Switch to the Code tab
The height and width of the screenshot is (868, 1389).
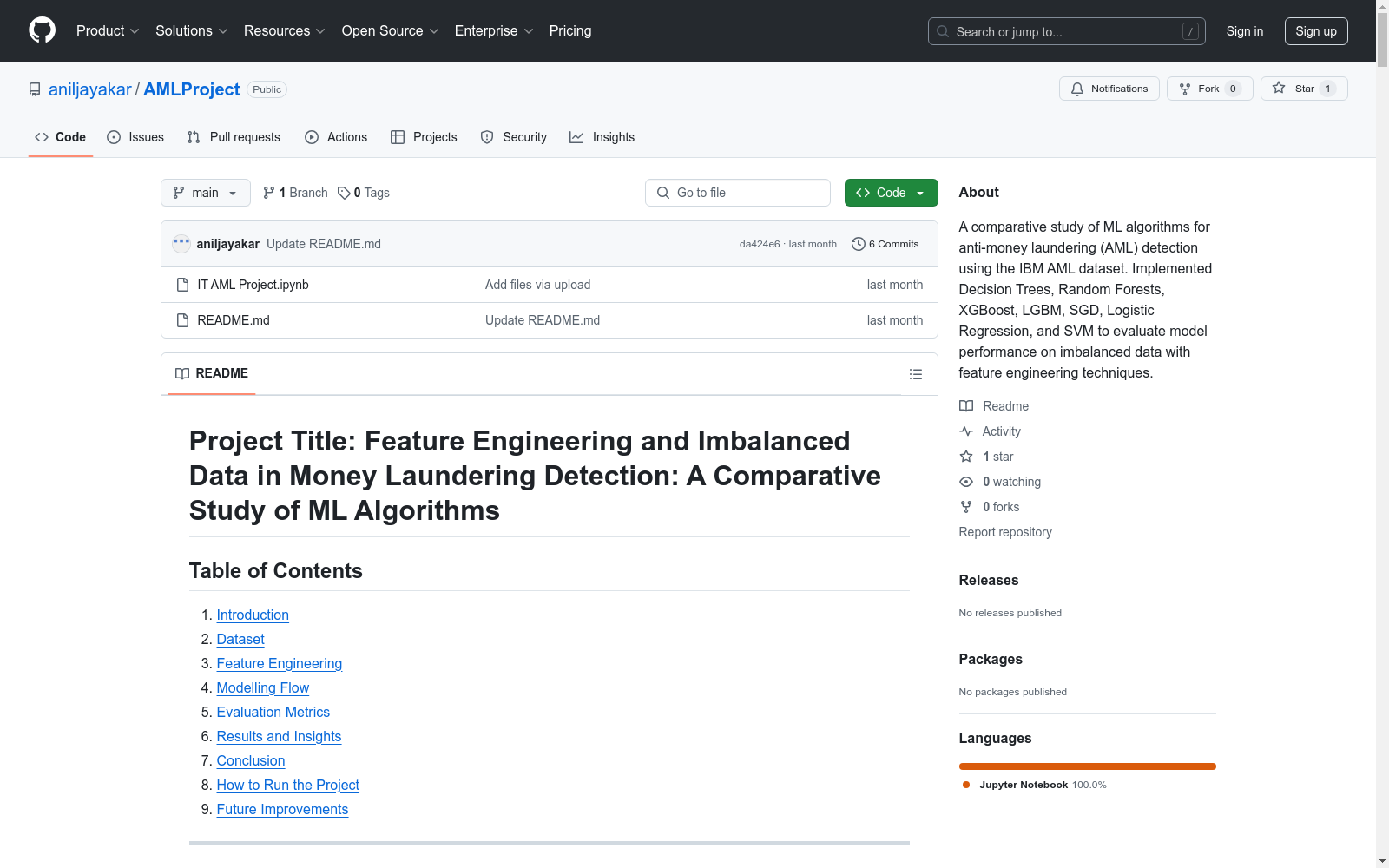(60, 137)
